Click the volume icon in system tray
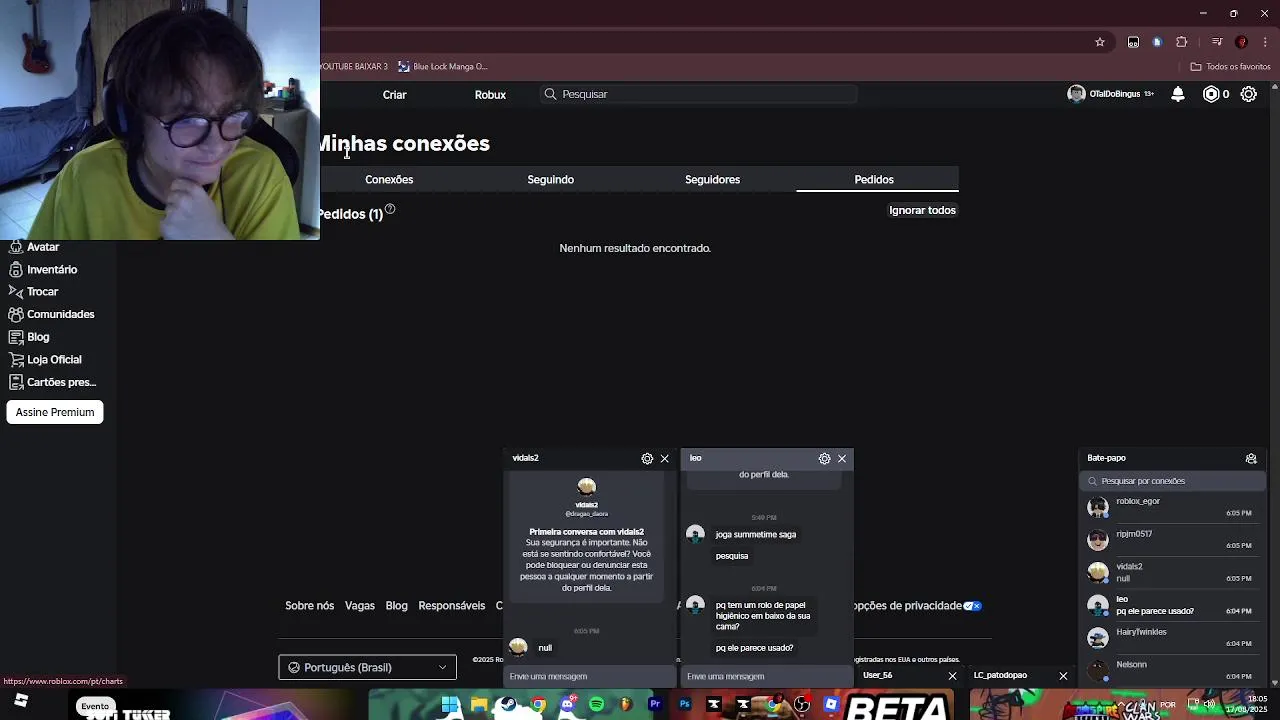The width and height of the screenshot is (1280, 720). coord(1209,704)
